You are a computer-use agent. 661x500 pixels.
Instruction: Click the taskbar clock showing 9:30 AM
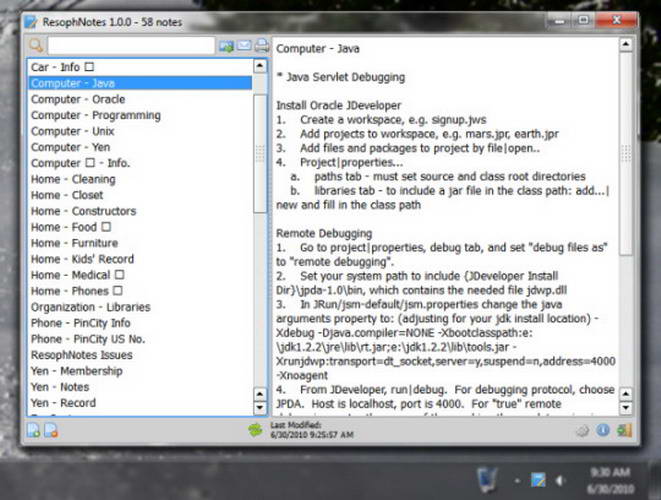(x=610, y=480)
